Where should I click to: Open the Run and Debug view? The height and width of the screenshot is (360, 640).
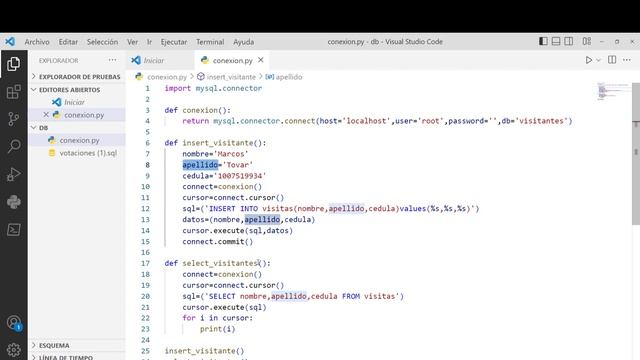pyautogui.click(x=13, y=174)
